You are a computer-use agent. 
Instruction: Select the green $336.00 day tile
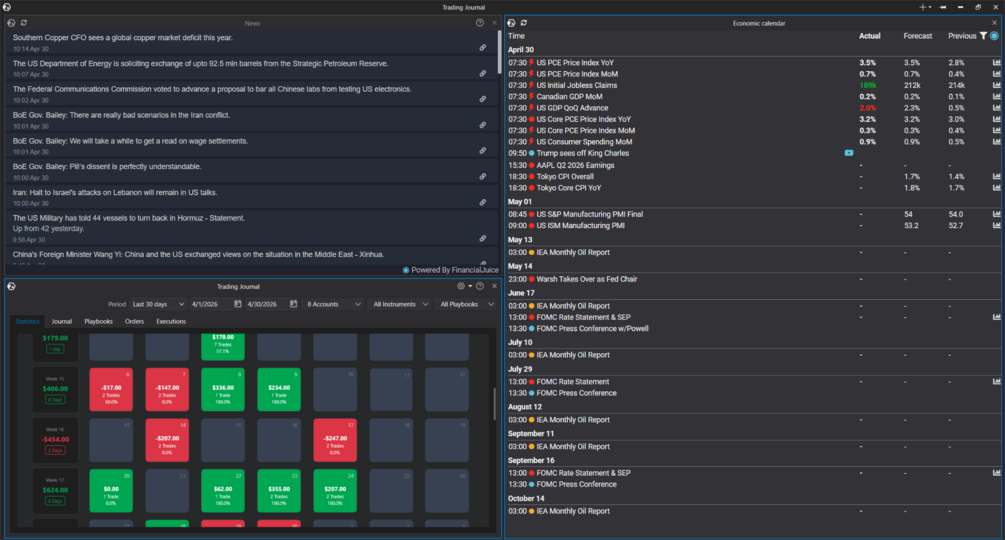coord(222,389)
